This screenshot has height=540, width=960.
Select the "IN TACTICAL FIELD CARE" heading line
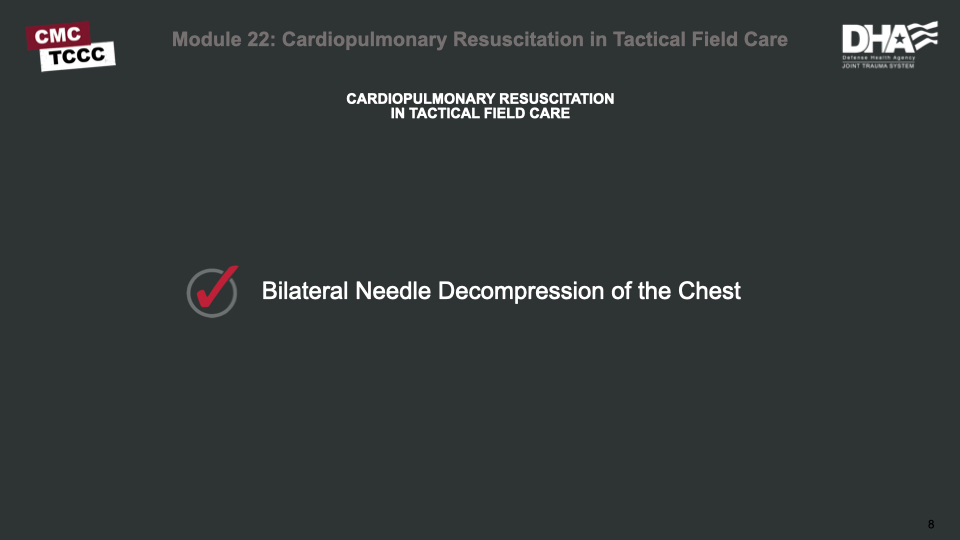[x=480, y=114]
